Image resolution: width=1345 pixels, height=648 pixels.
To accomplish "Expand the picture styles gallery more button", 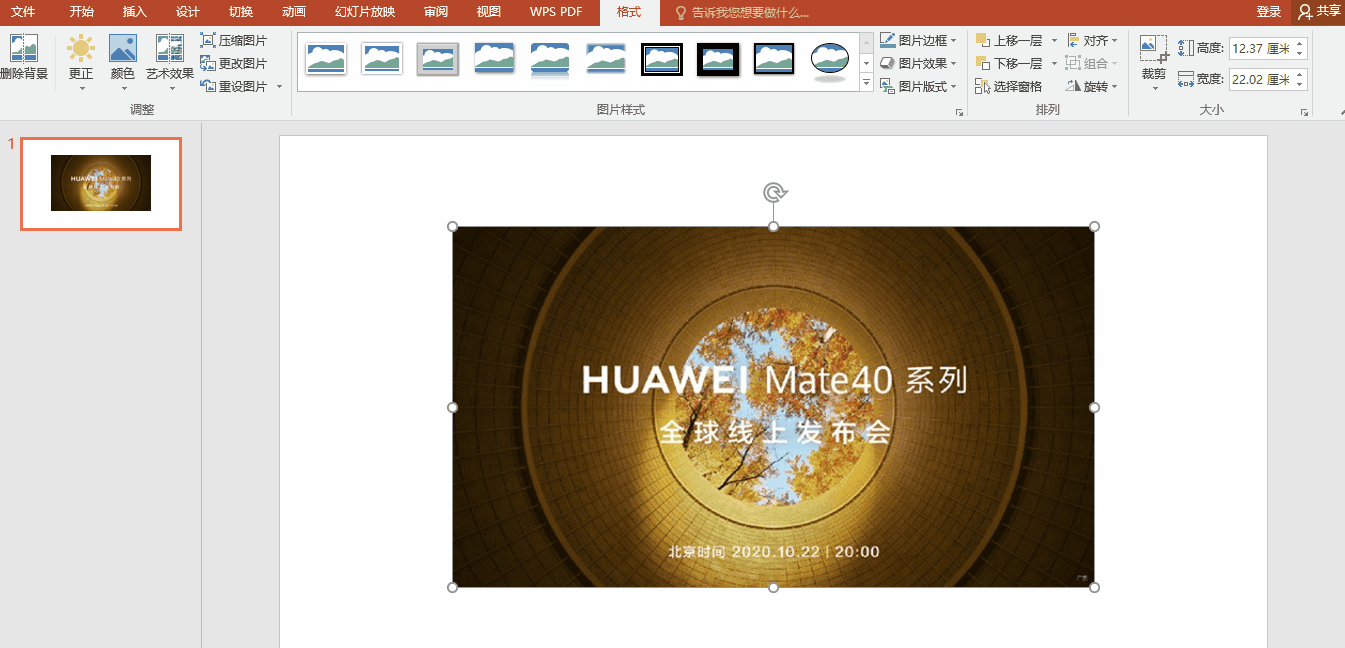I will (x=866, y=83).
